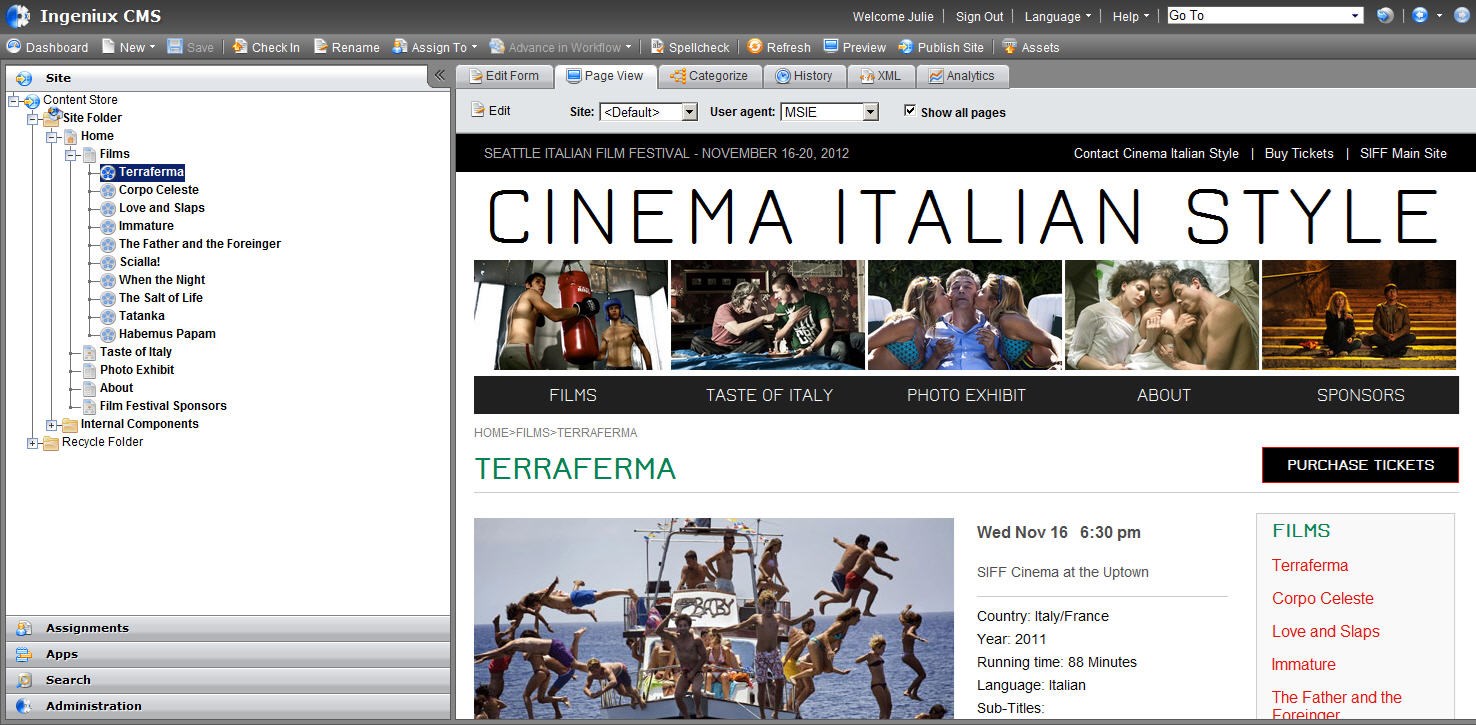The width and height of the screenshot is (1476, 725).
Task: Collapse the Films tree node
Action: 71,155
